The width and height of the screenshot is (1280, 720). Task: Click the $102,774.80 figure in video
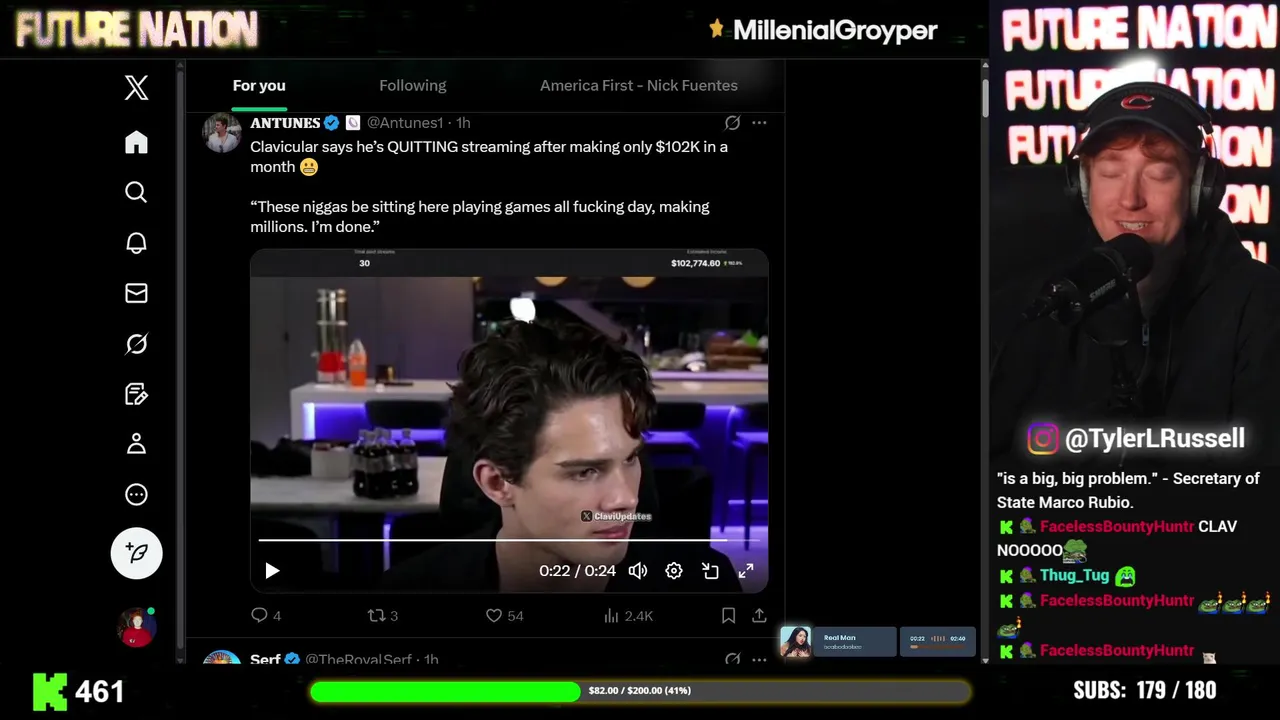(695, 263)
